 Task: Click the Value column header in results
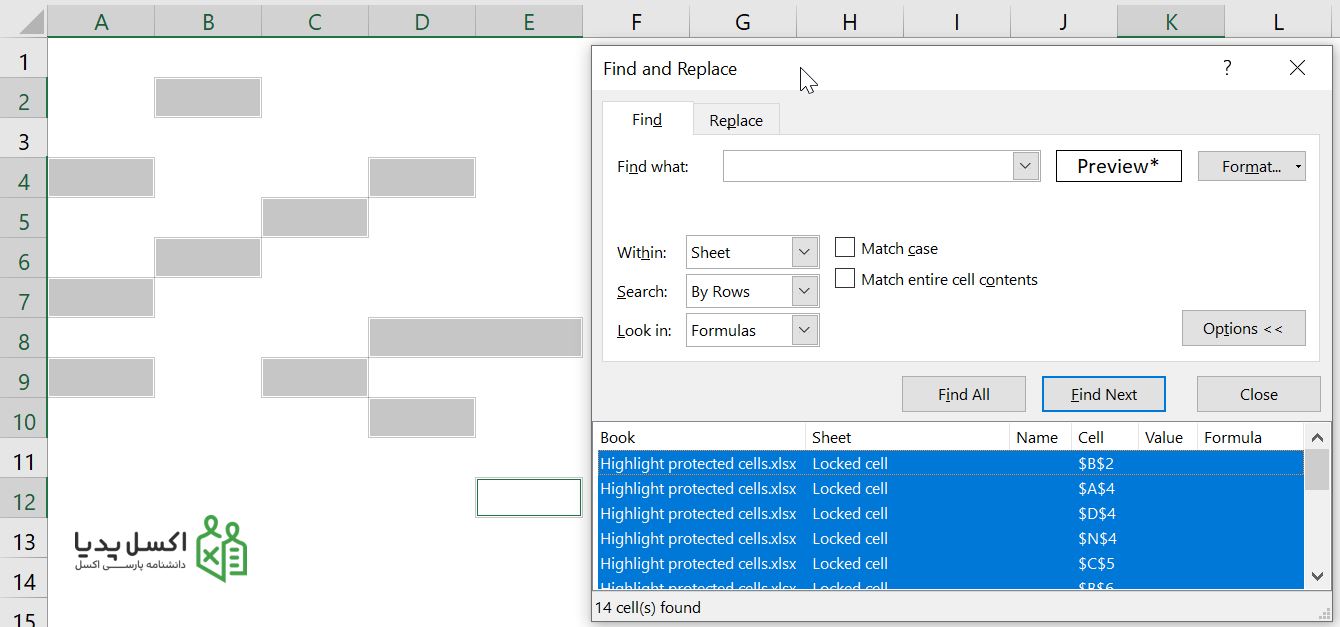pyautogui.click(x=1167, y=437)
